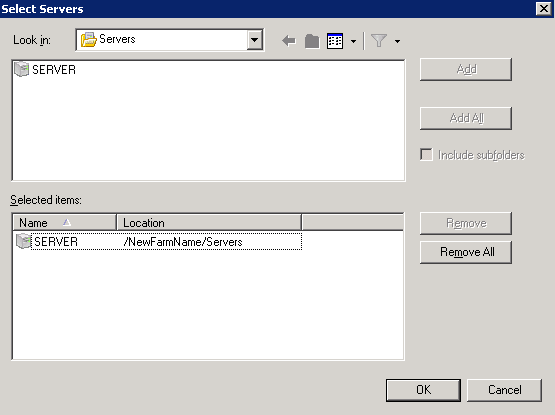Image resolution: width=555 pixels, height=415 pixels.
Task: Click the Servers folder icon in Look in
Action: click(88, 39)
